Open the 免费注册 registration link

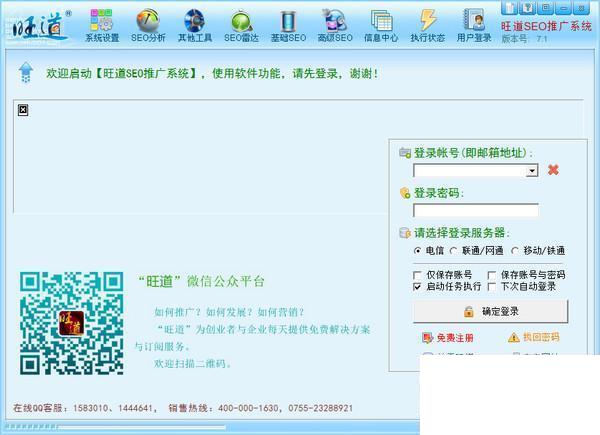455,337
